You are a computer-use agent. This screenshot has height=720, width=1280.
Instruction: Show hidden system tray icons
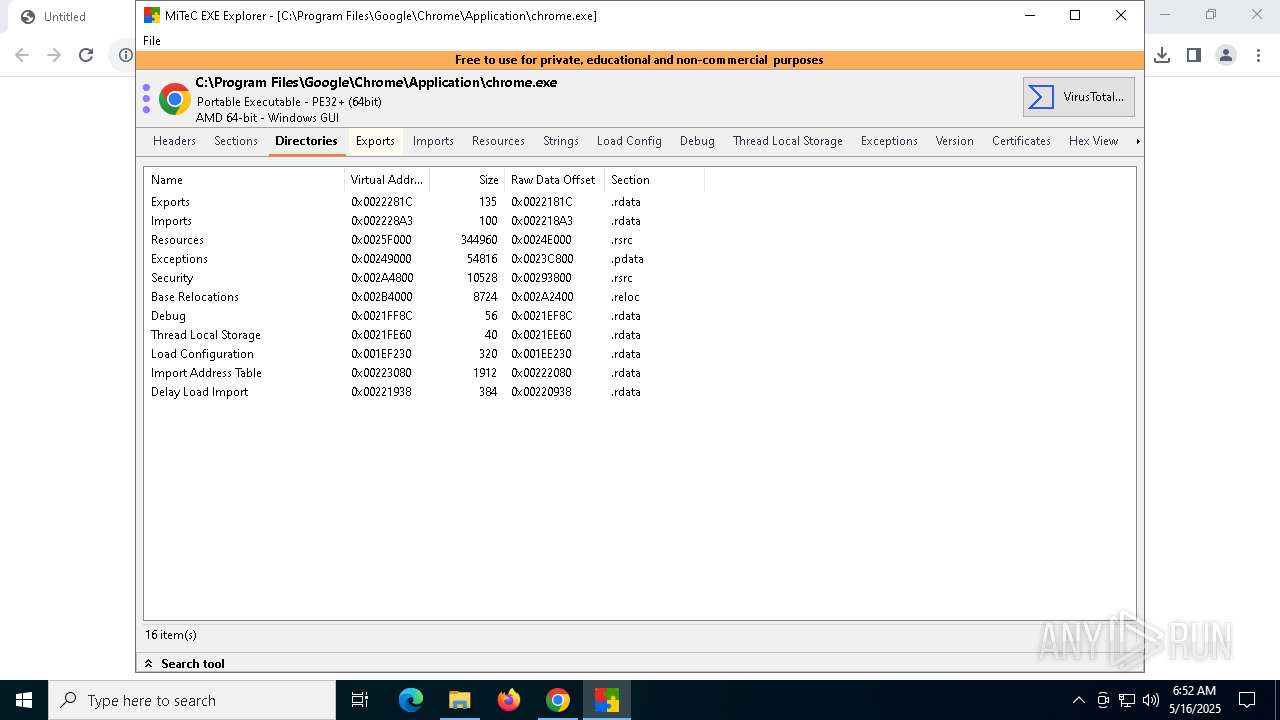[x=1078, y=700]
